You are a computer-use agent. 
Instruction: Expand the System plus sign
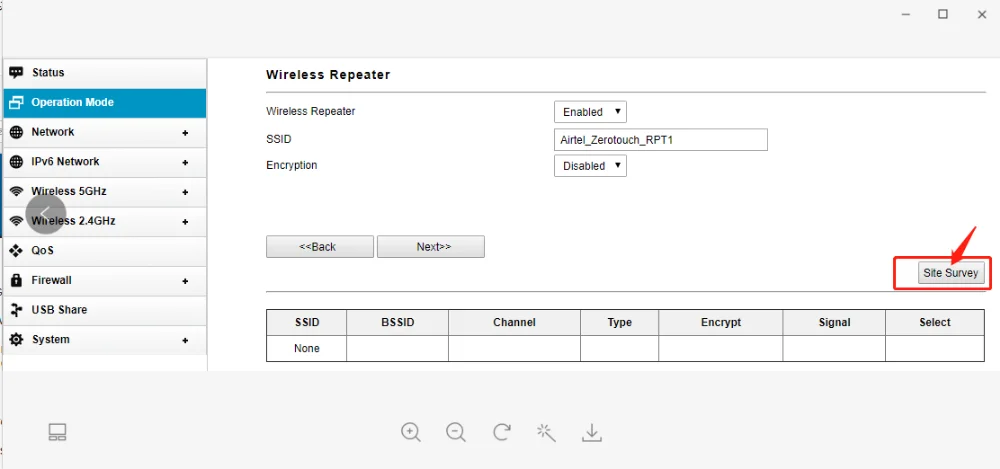click(185, 340)
